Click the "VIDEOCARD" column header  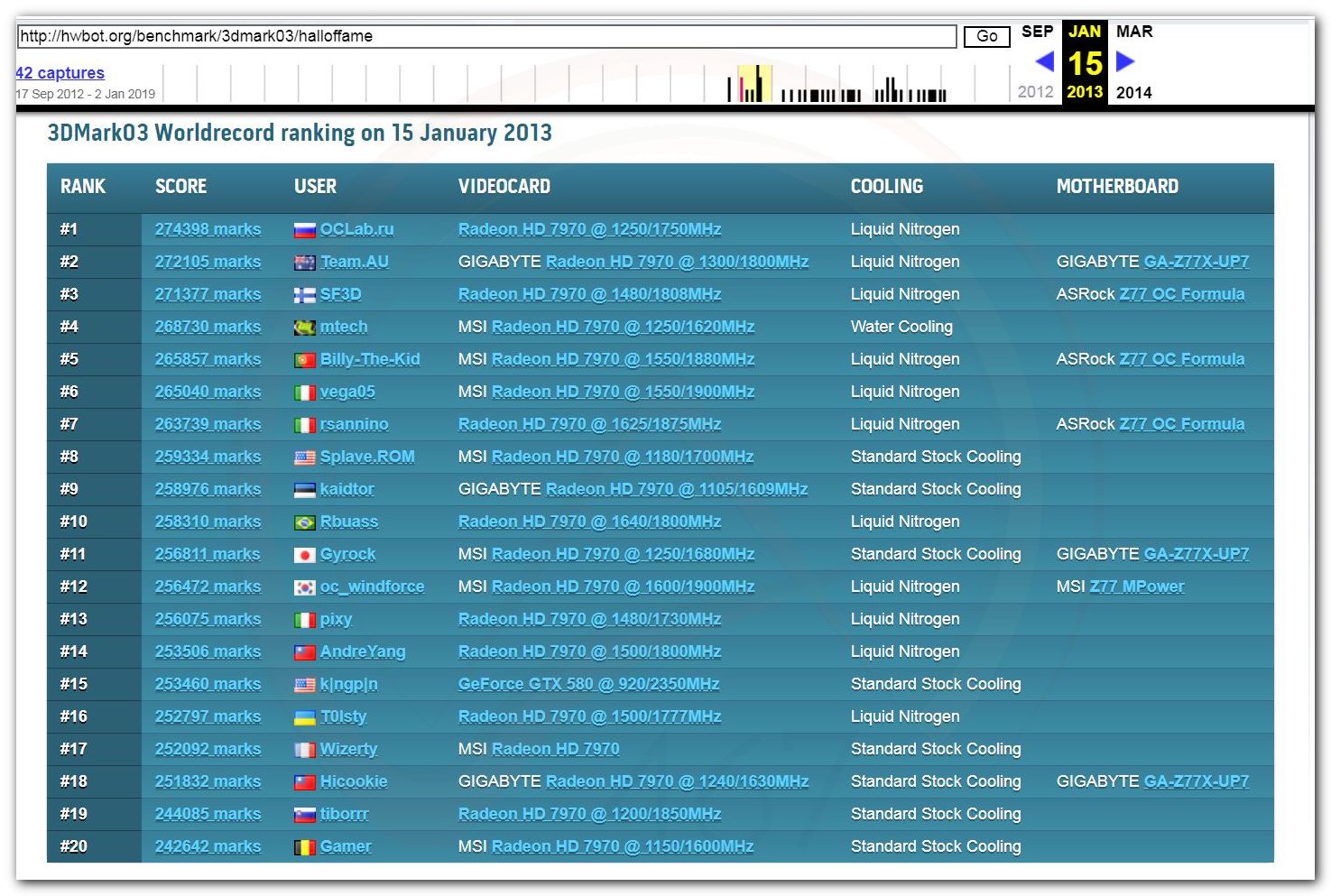pyautogui.click(x=504, y=187)
